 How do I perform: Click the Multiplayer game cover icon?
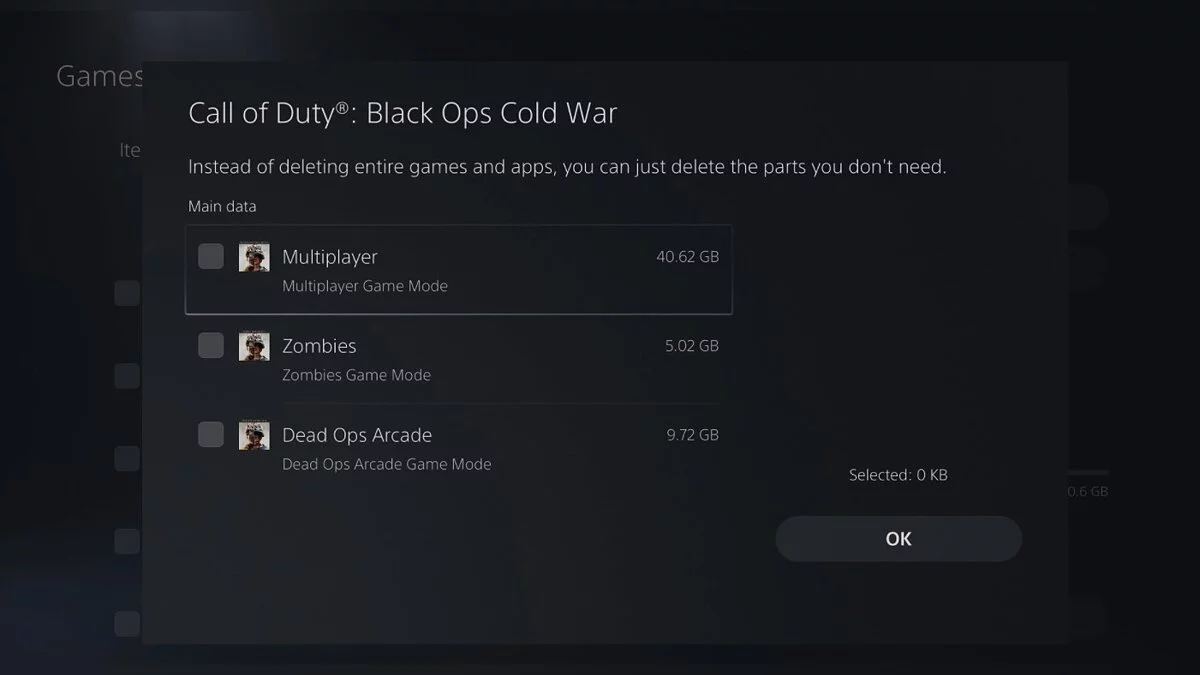click(254, 257)
